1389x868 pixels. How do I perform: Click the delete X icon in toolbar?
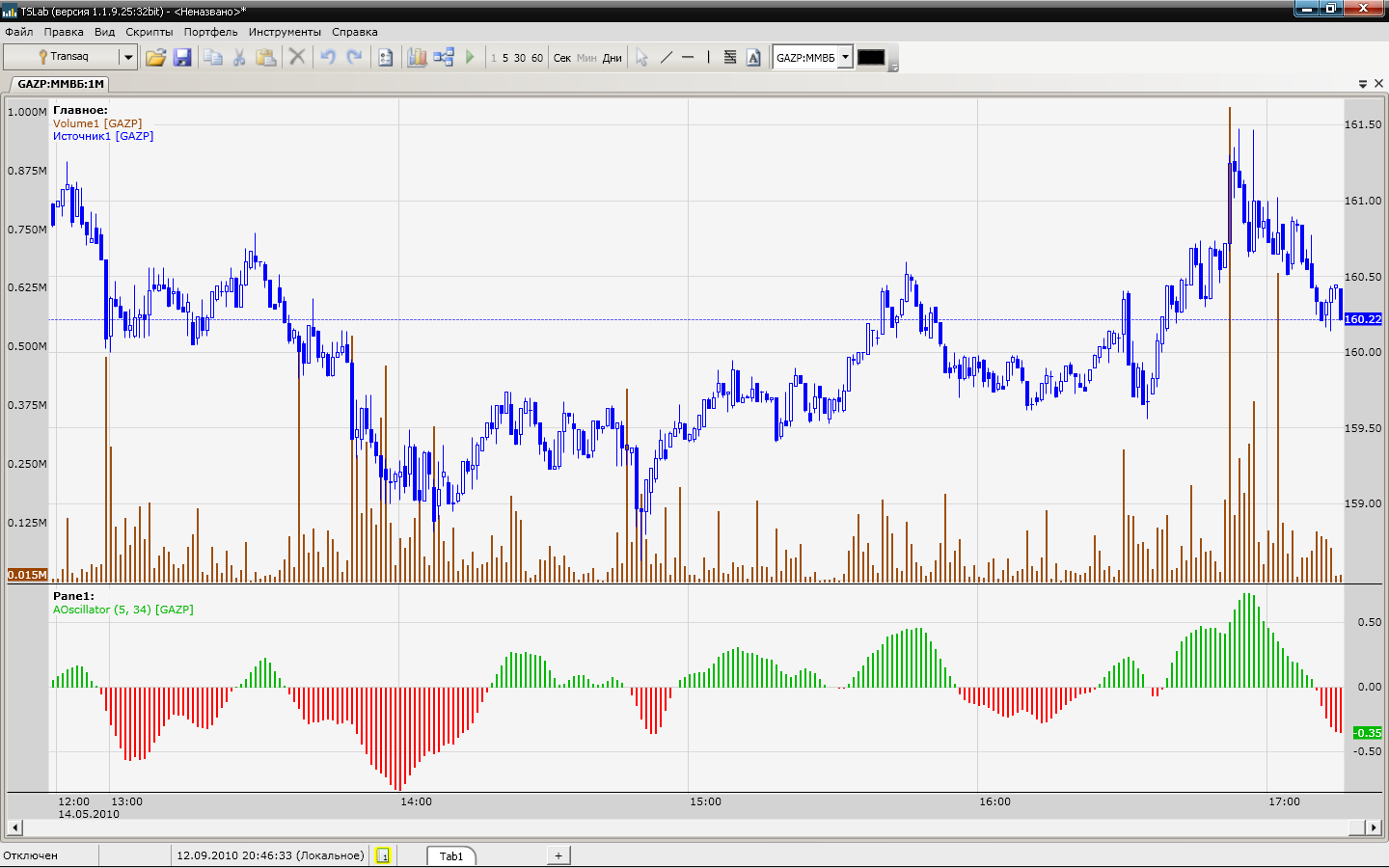click(x=297, y=58)
